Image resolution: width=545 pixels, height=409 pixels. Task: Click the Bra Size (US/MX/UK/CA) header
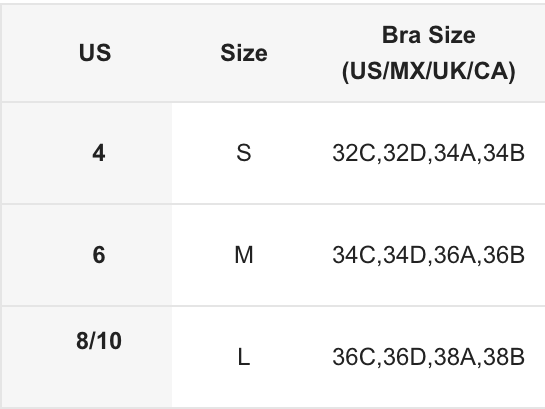coord(429,53)
